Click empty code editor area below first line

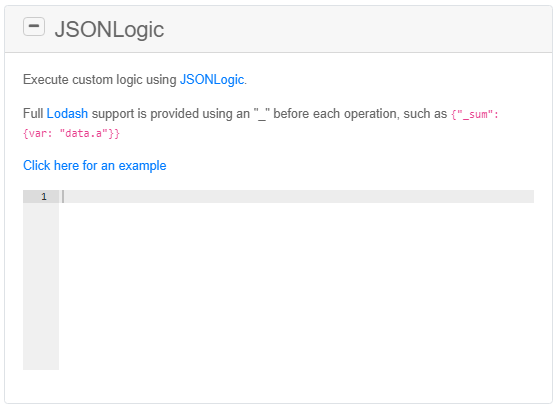click(x=296, y=286)
